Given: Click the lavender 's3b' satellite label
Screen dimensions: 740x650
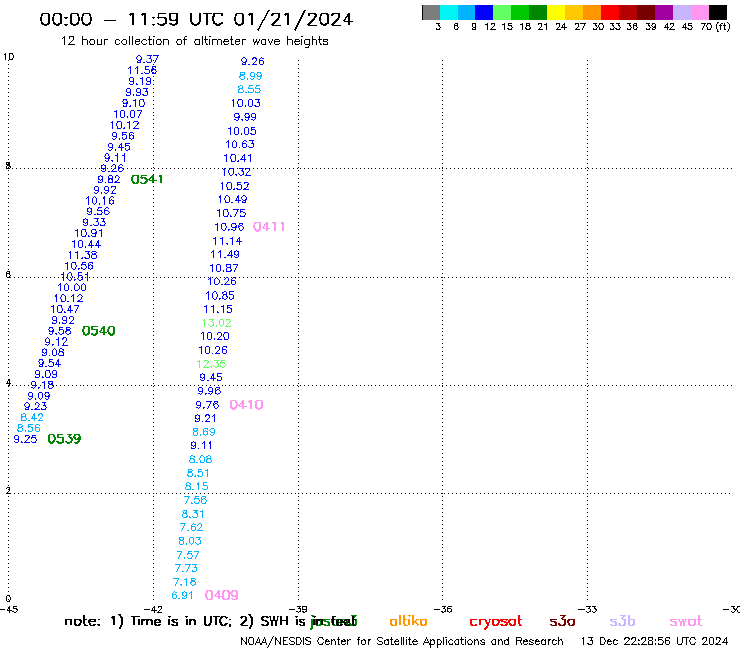Looking at the screenshot, I should click(622, 621).
